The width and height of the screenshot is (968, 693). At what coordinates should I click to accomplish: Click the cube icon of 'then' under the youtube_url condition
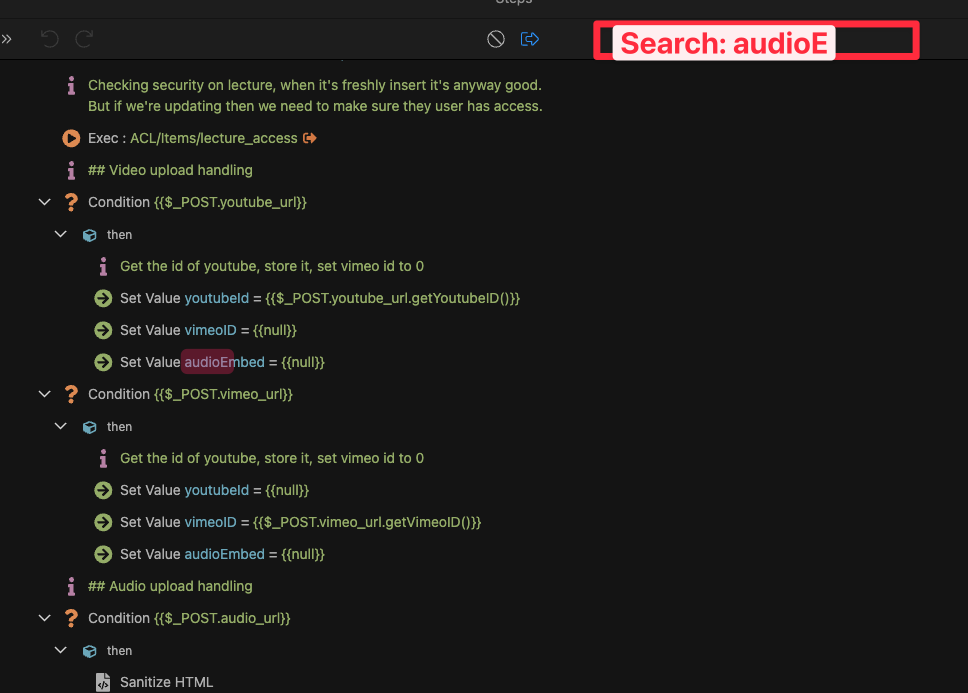(x=90, y=235)
